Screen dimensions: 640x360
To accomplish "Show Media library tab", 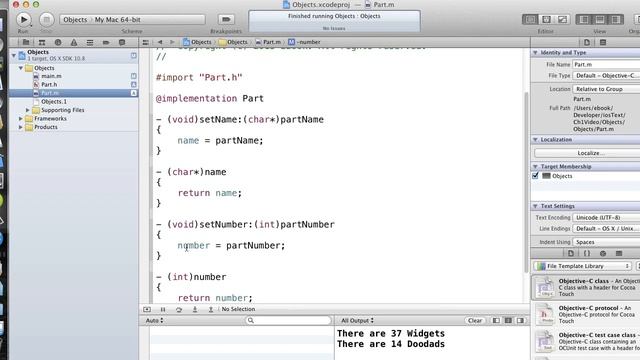I will [x=619, y=253].
